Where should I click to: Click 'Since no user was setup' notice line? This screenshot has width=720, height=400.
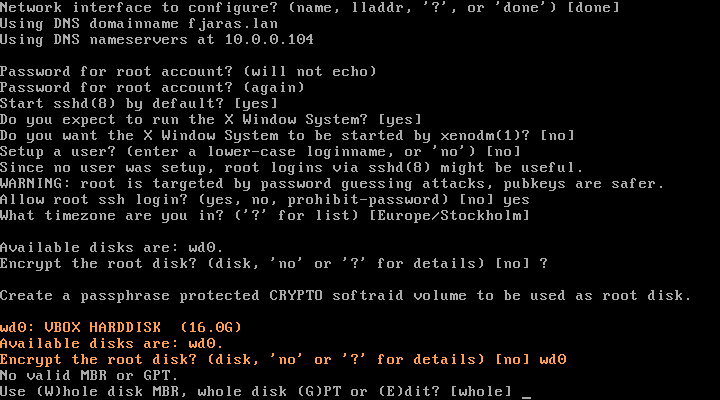290,168
